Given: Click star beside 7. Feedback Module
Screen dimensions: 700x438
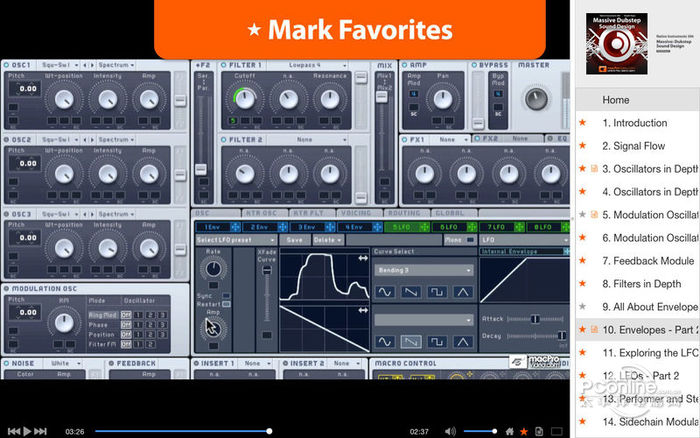Looking at the screenshot, I should 582,261.
